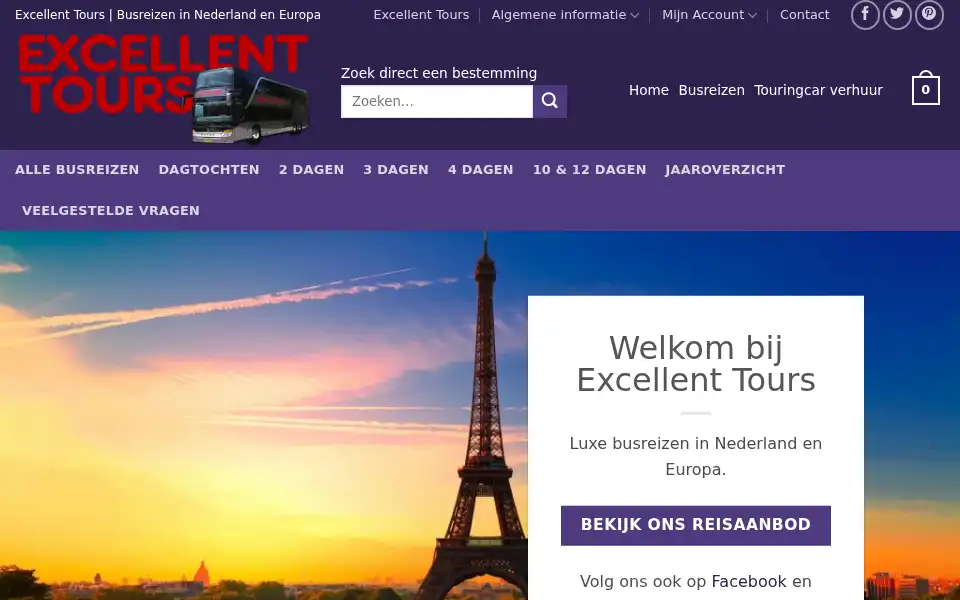960x600 pixels.
Task: Open Touringcar verhuur page
Action: pos(819,90)
